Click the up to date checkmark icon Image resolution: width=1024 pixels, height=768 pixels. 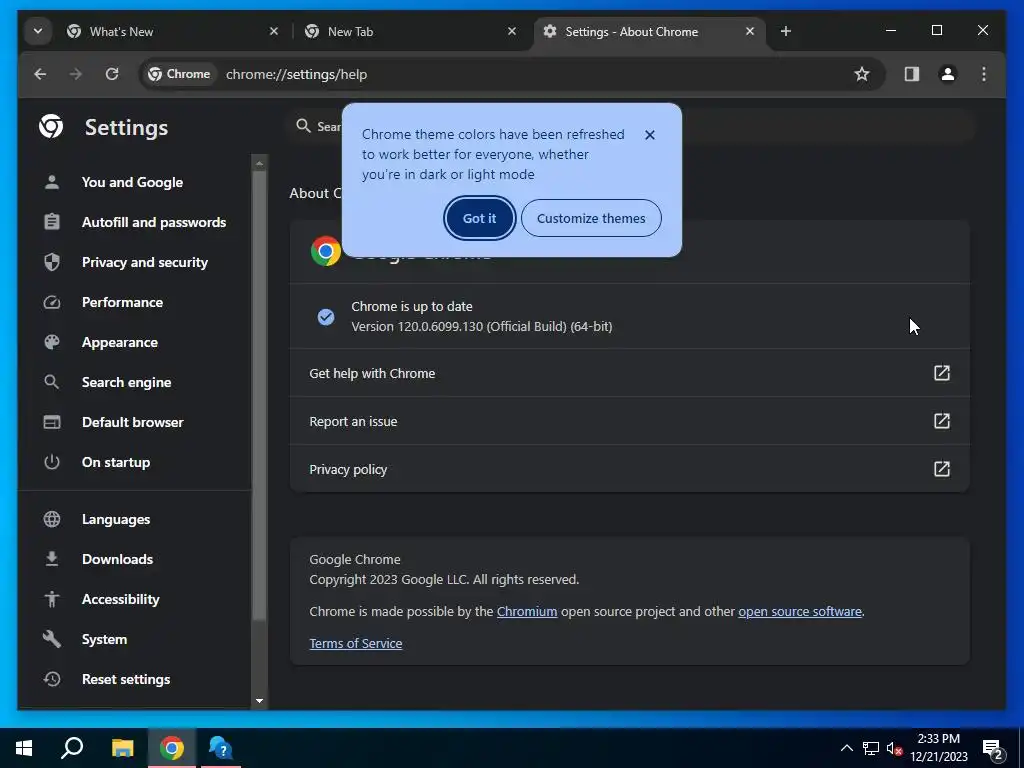[326, 317]
